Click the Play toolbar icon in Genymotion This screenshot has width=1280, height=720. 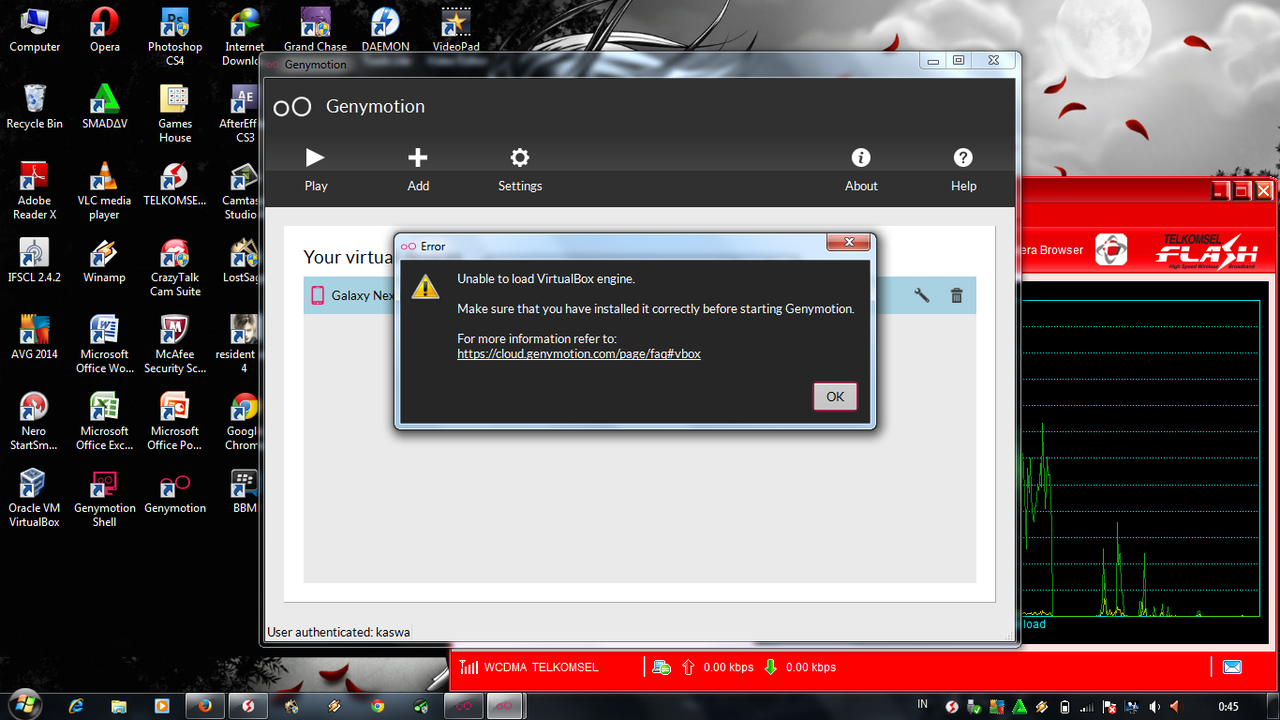pyautogui.click(x=316, y=158)
